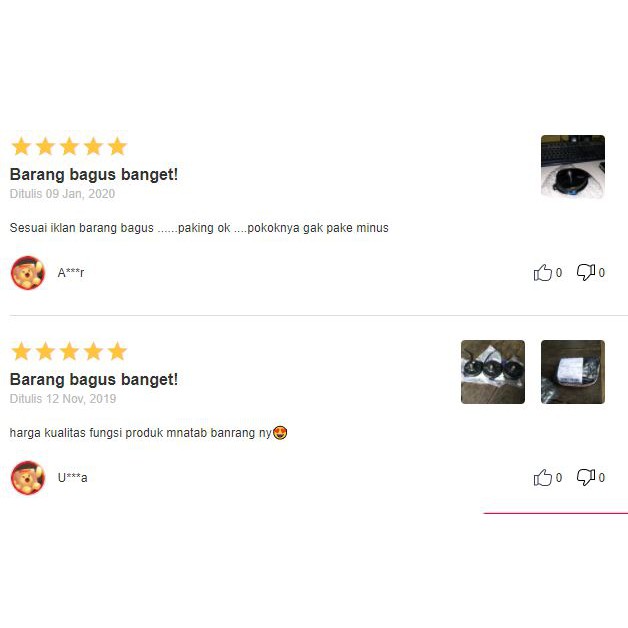The width and height of the screenshot is (628, 628).
Task: Like the review by A***r
Action: (543, 272)
